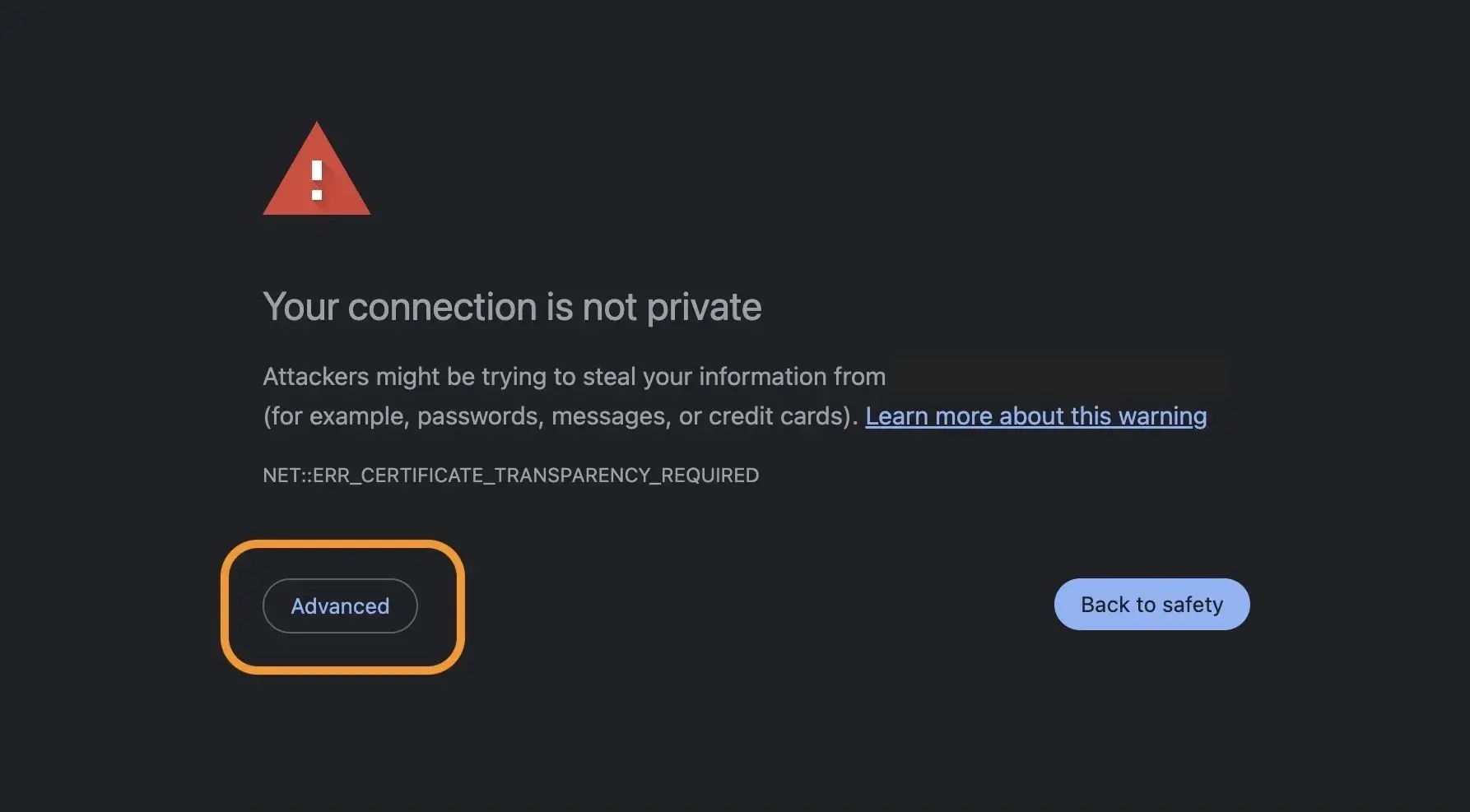
Task: Follow the underlined warning information link
Action: tap(1035, 416)
